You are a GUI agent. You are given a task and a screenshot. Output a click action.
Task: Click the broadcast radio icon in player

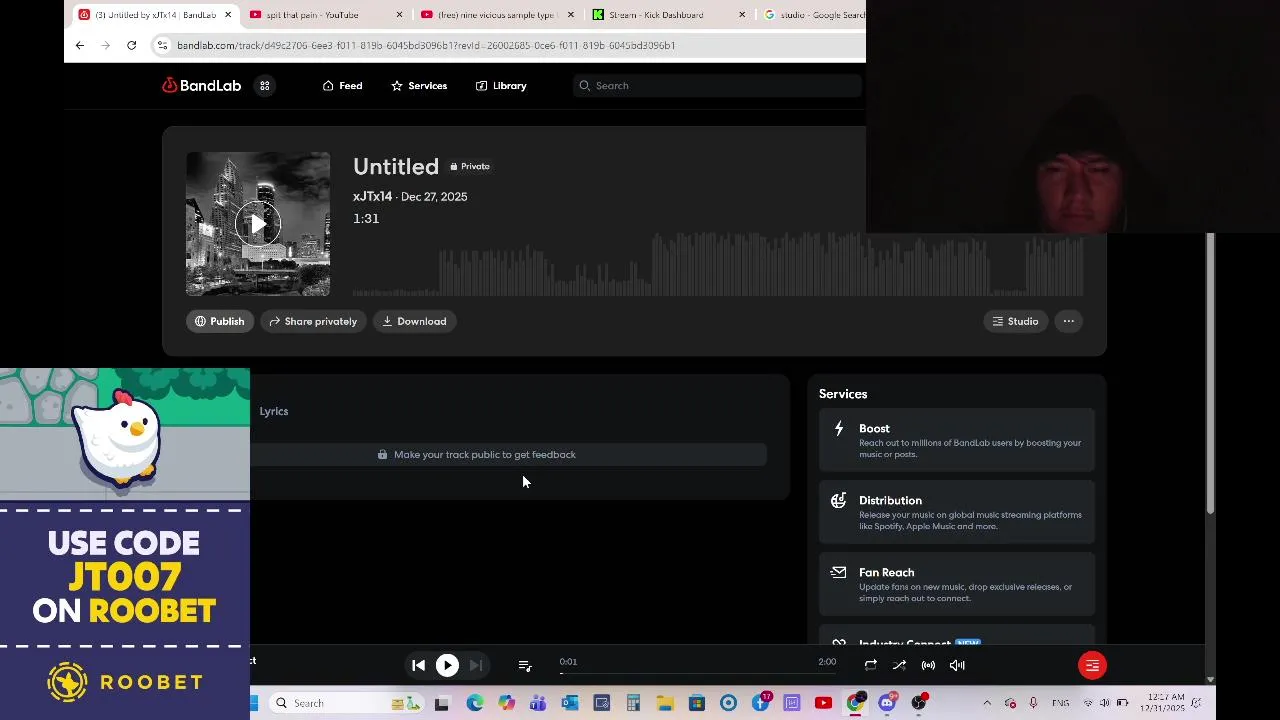pos(928,665)
